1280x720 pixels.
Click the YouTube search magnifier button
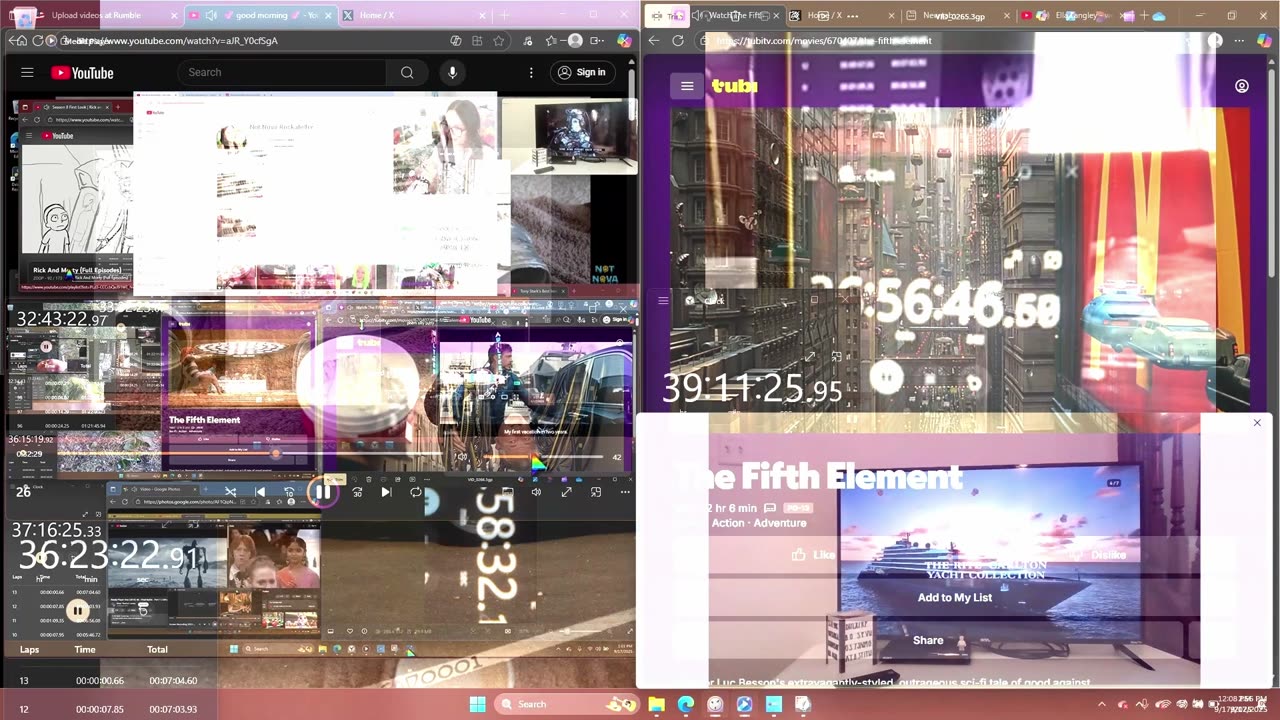click(x=407, y=72)
